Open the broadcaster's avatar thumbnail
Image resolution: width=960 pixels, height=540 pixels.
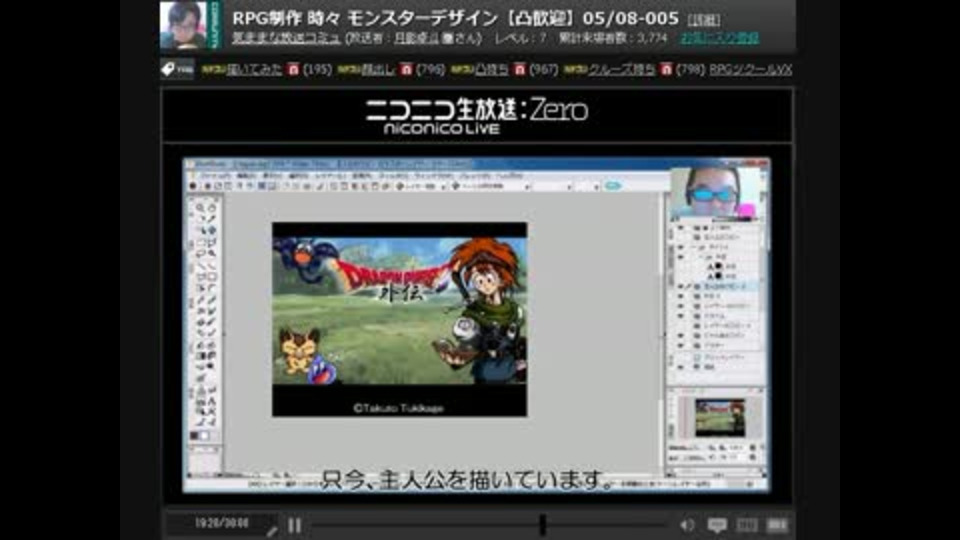[183, 25]
